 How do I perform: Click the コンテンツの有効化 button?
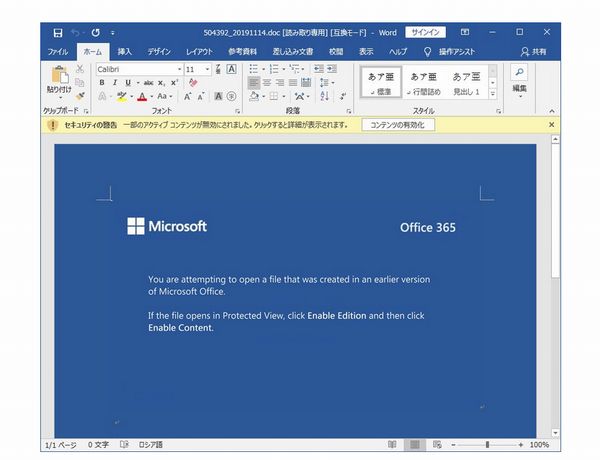click(x=398, y=125)
